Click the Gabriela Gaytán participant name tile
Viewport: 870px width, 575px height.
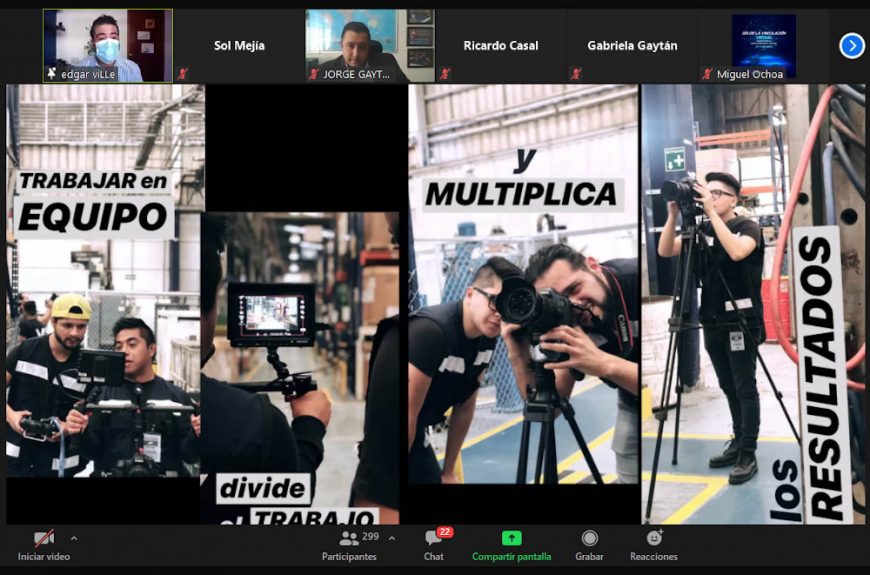632,45
